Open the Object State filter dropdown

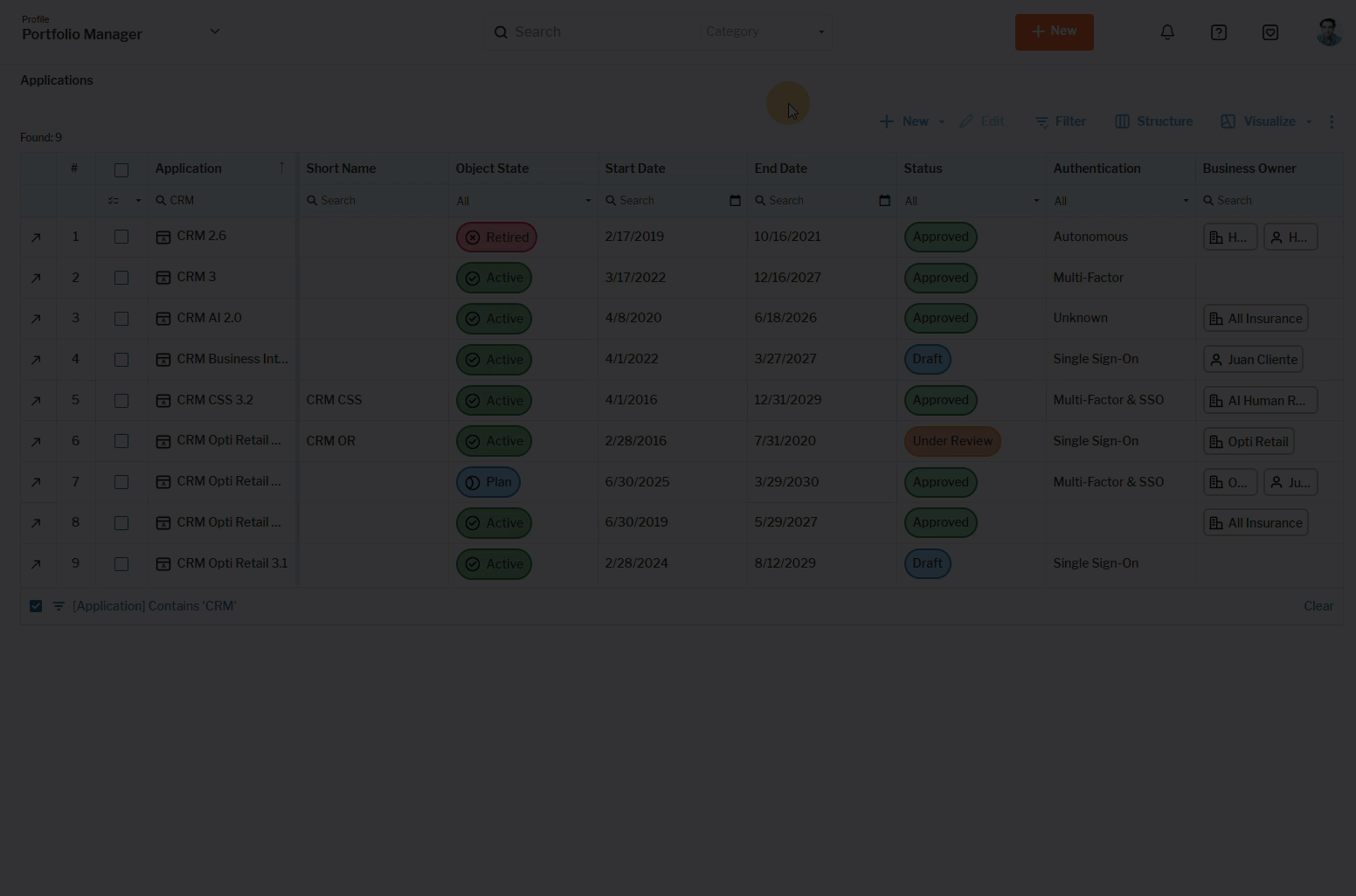pyautogui.click(x=522, y=201)
